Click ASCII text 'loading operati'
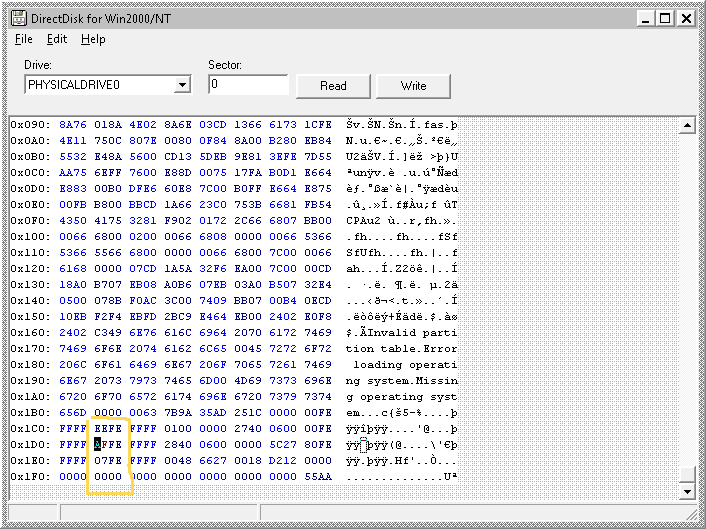Viewport: 706px width, 529px height. point(405,365)
